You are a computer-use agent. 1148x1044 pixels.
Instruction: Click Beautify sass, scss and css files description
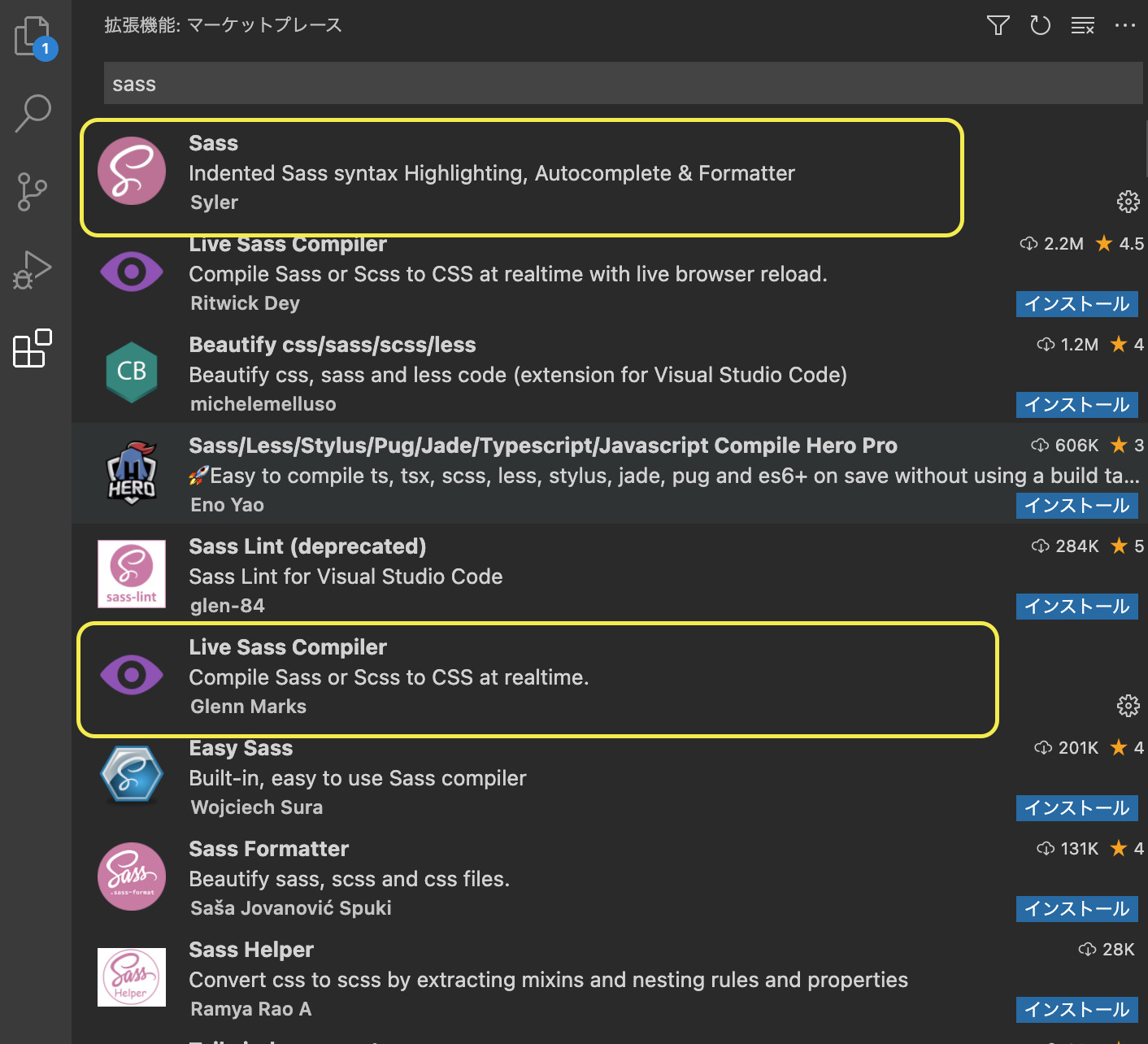350,879
